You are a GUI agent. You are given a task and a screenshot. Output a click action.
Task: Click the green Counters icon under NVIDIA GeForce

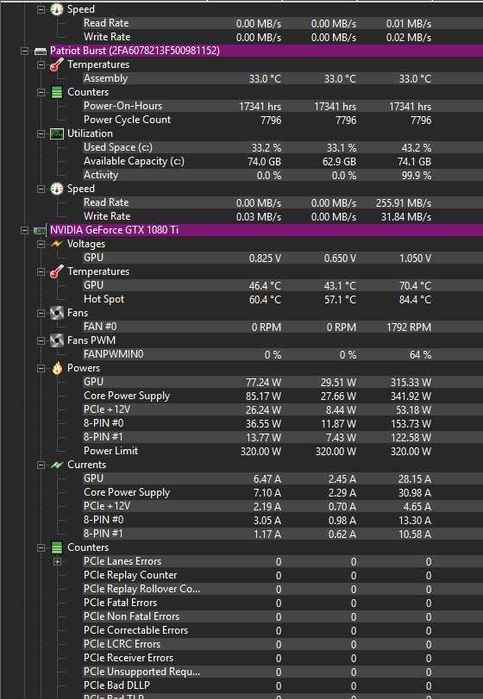pos(57,547)
